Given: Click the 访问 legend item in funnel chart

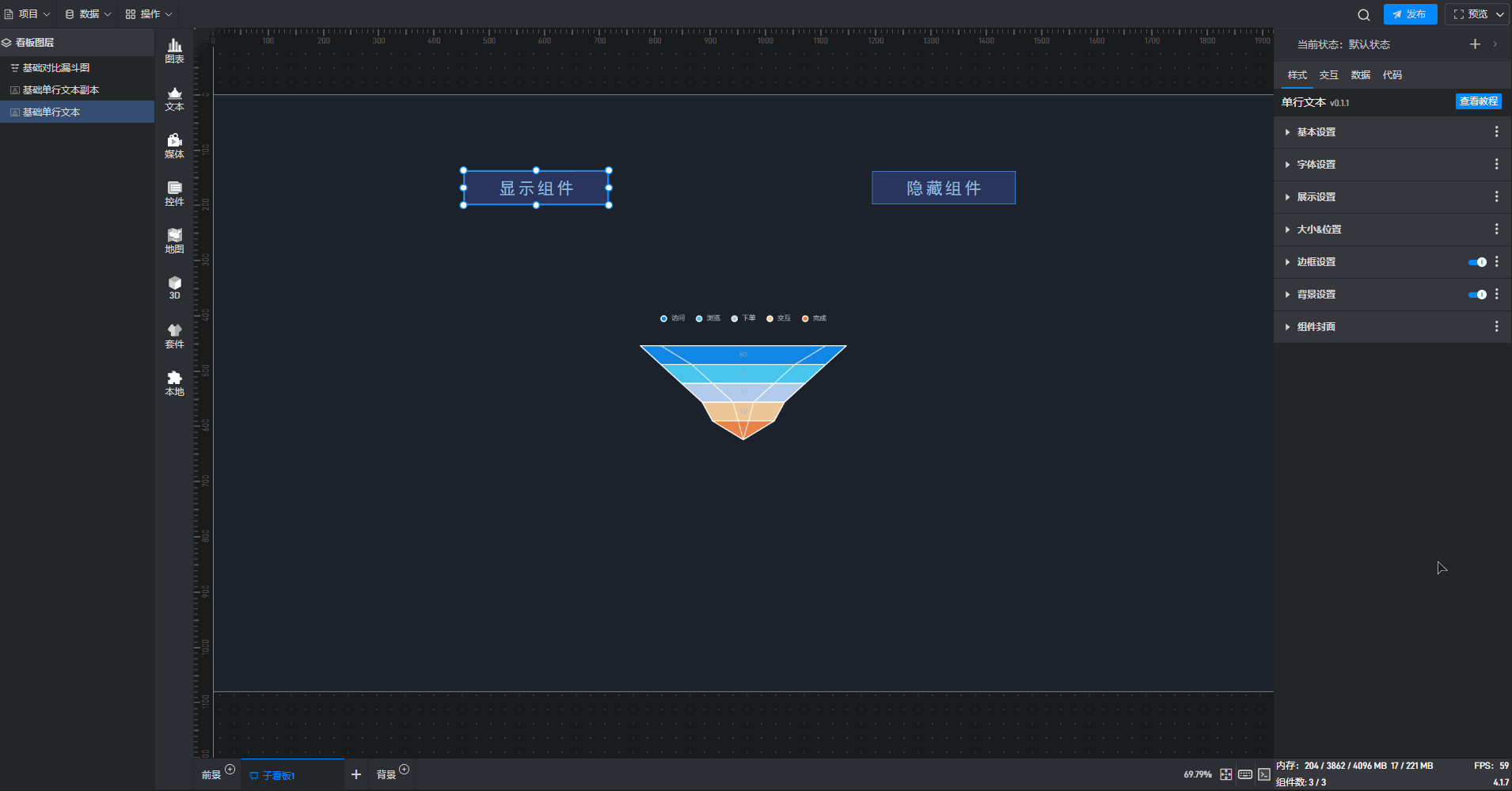Looking at the screenshot, I should (672, 318).
